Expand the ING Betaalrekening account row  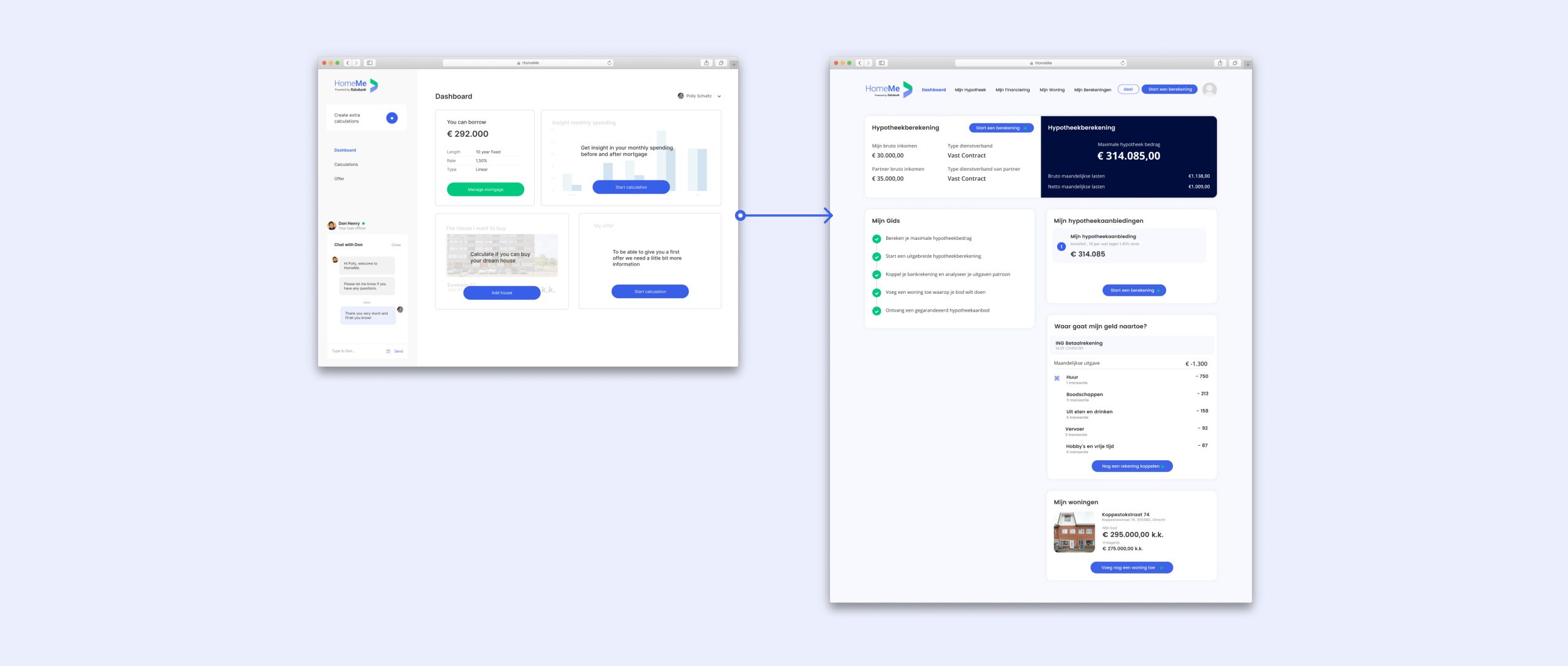[1131, 345]
